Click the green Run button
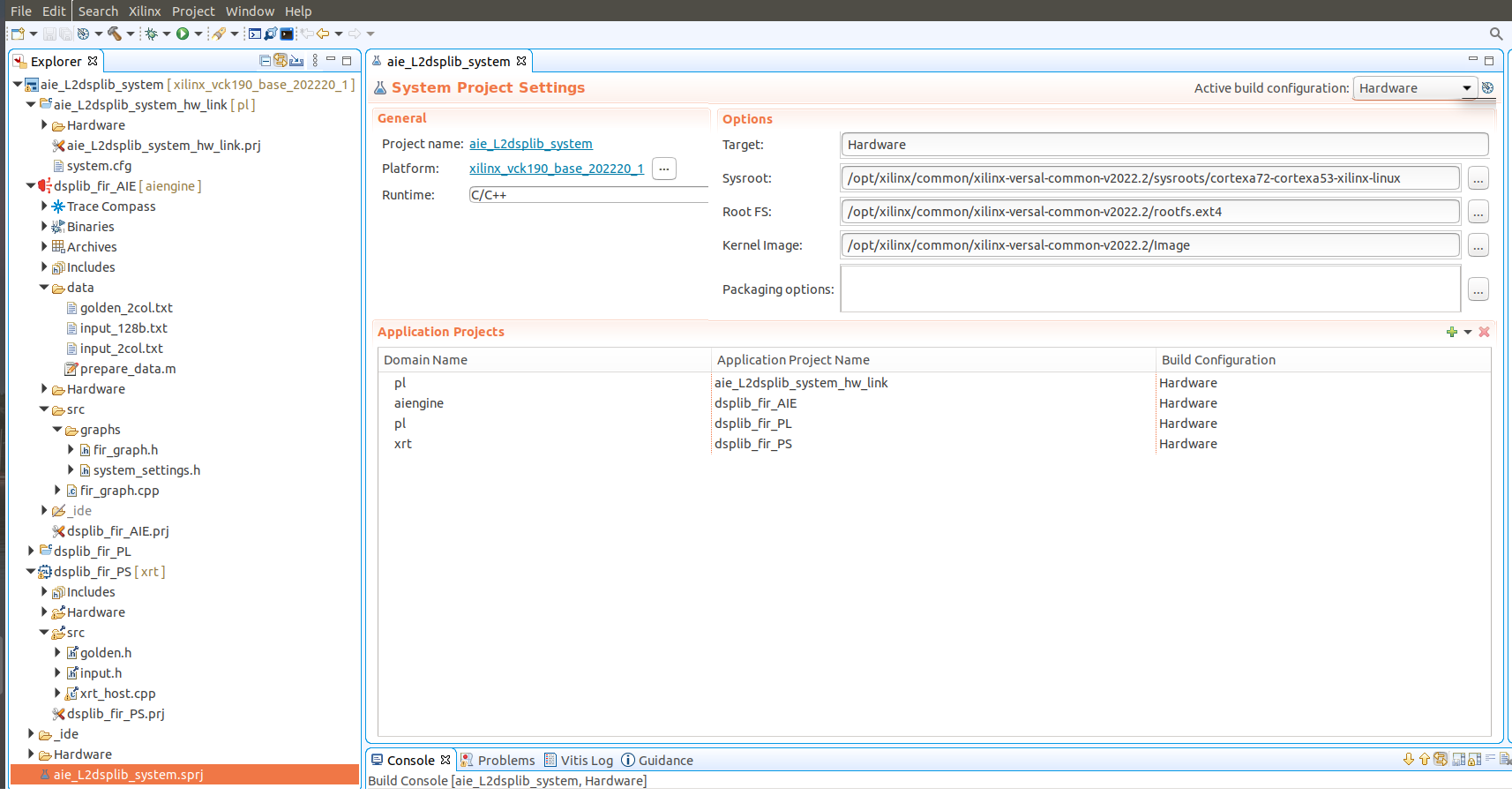This screenshot has width=1512, height=803. click(183, 34)
